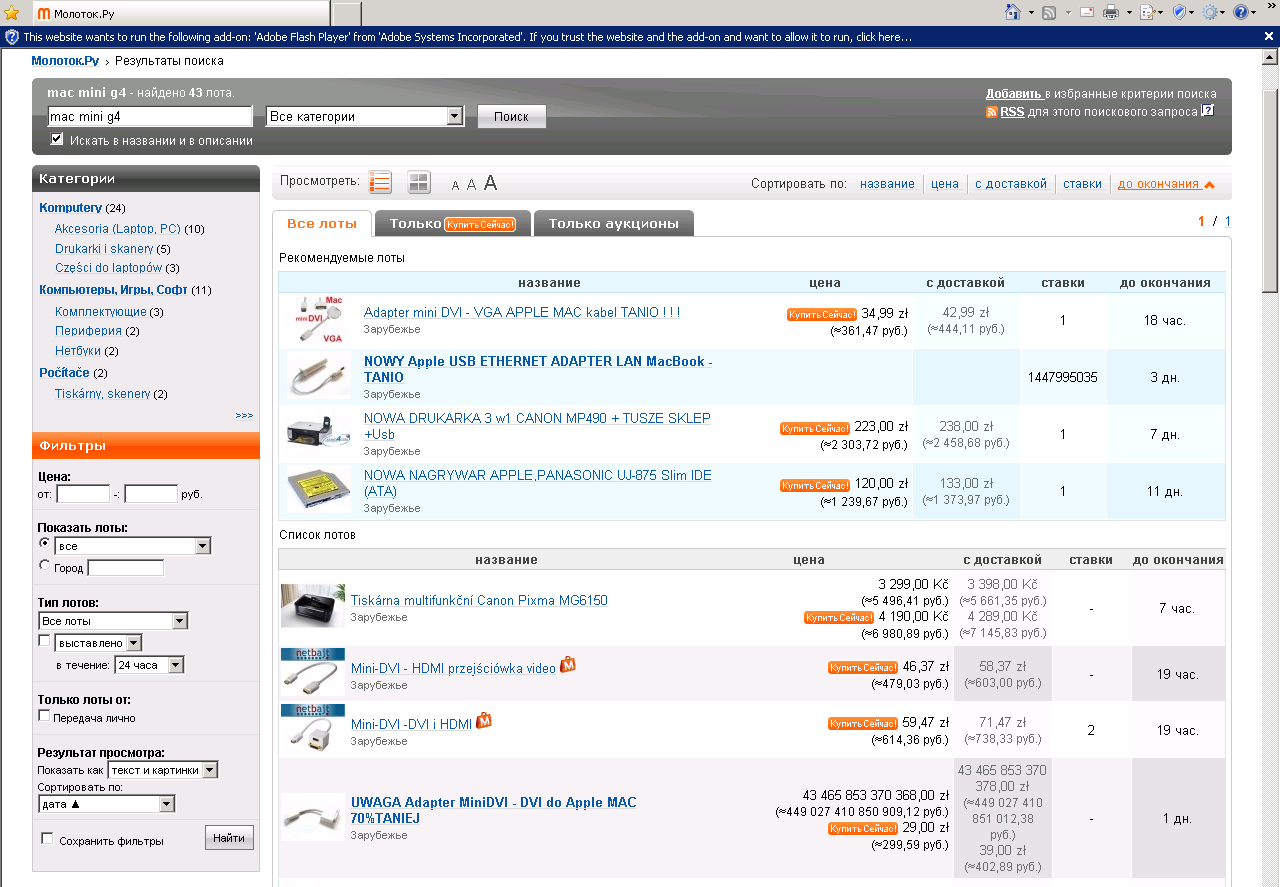
Task: Click the toolbar overflow chevron
Action: coord(1271,7)
